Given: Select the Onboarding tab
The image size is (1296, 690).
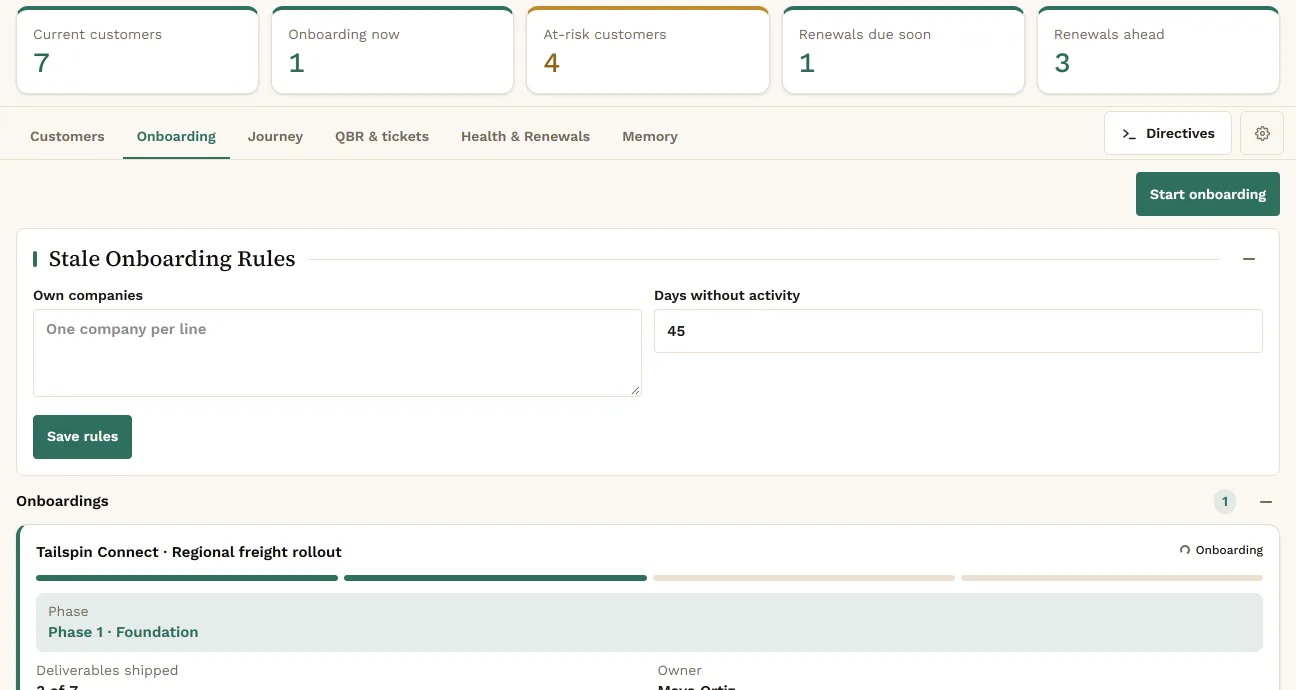Looking at the screenshot, I should click(x=176, y=136).
